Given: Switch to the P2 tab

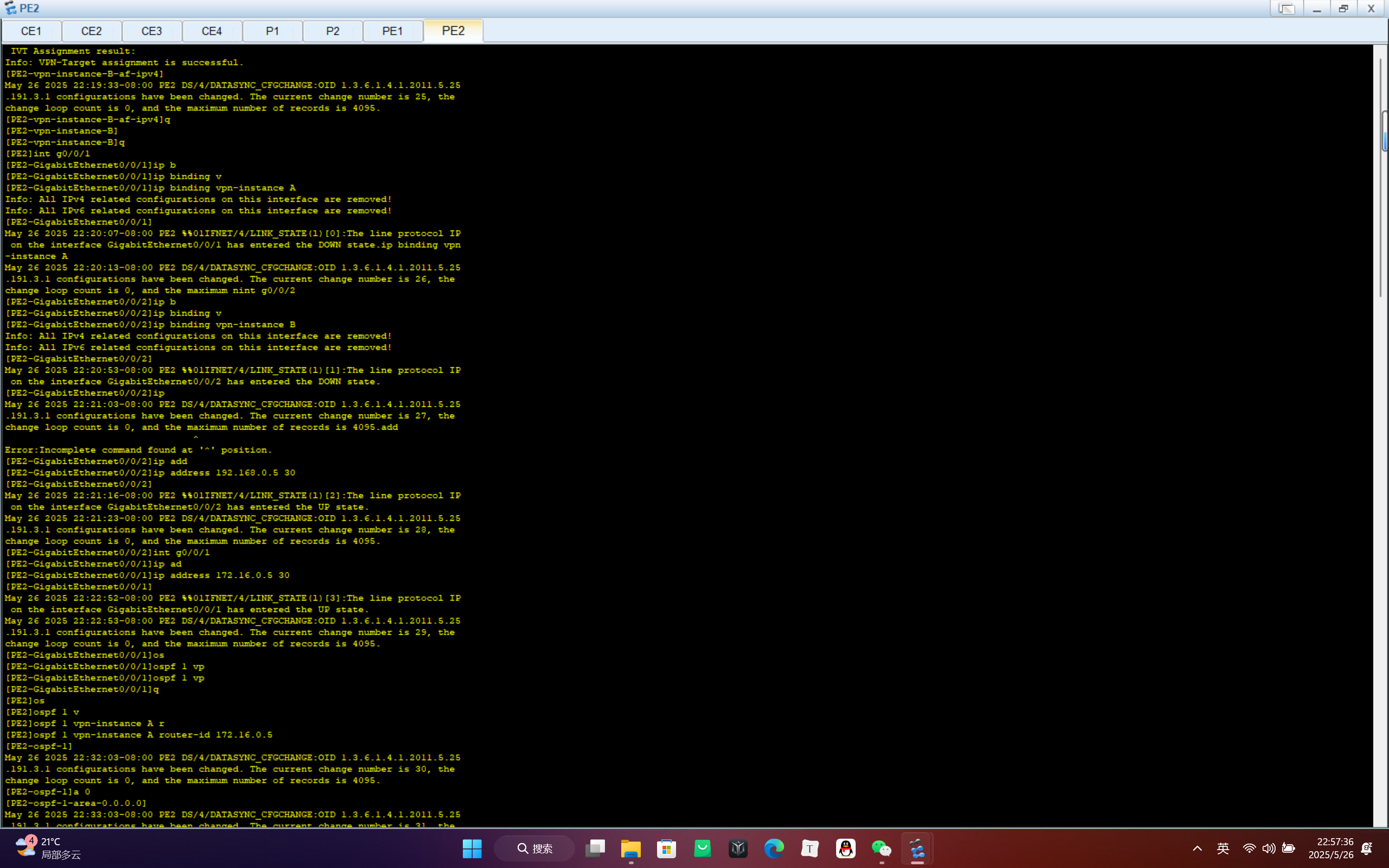Looking at the screenshot, I should (332, 31).
